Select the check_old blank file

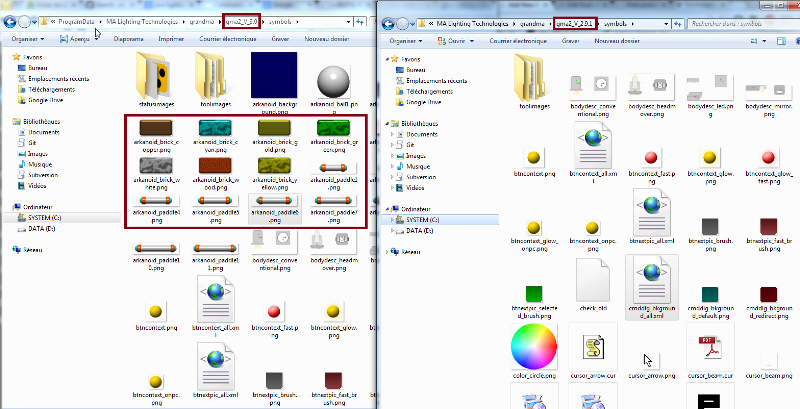(592, 280)
